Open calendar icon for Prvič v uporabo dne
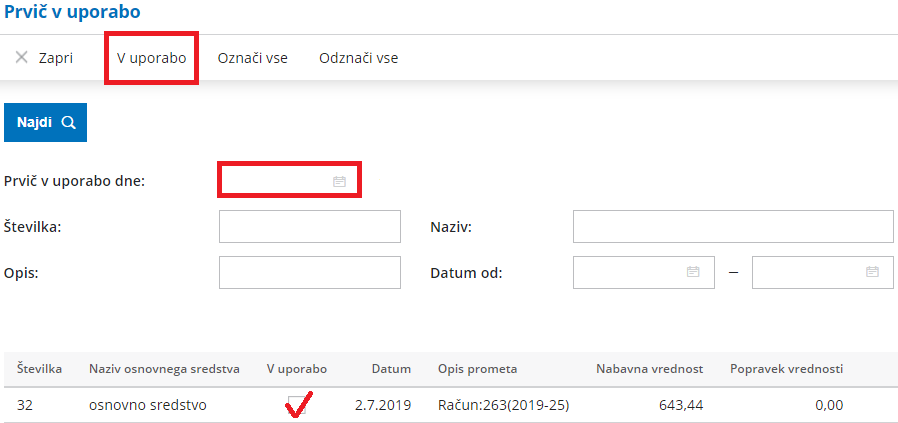The width and height of the screenshot is (898, 423). pos(340,181)
